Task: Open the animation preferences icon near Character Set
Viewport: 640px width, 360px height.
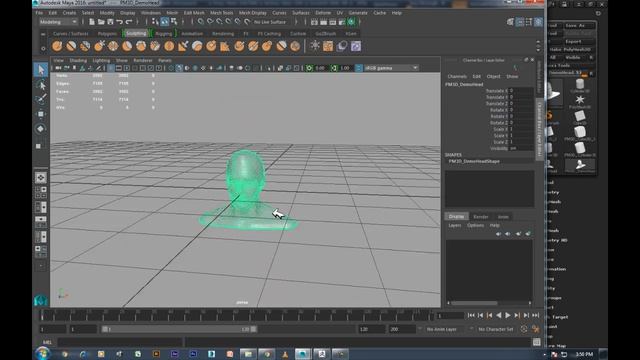Action: [536, 329]
